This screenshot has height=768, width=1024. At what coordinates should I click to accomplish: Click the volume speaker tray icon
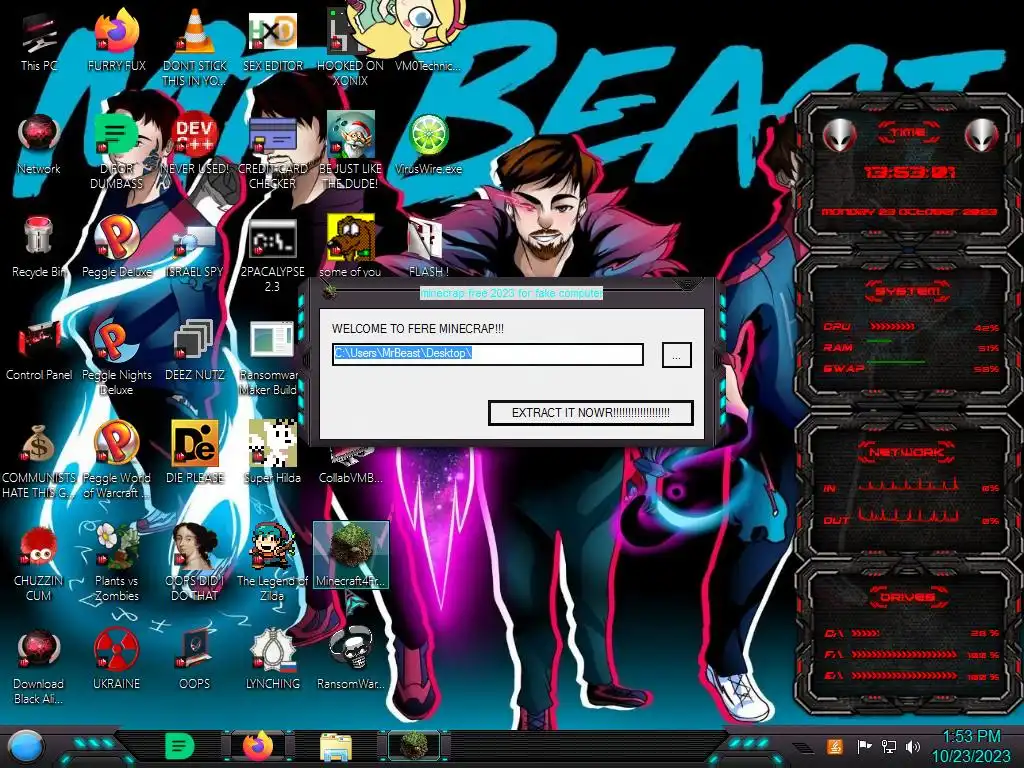[913, 746]
